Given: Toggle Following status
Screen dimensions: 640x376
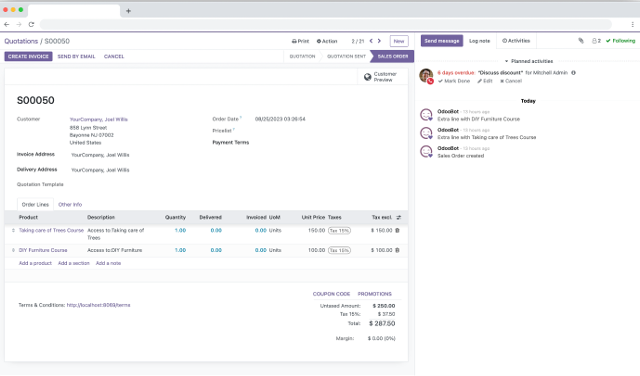Looking at the screenshot, I should 620,41.
